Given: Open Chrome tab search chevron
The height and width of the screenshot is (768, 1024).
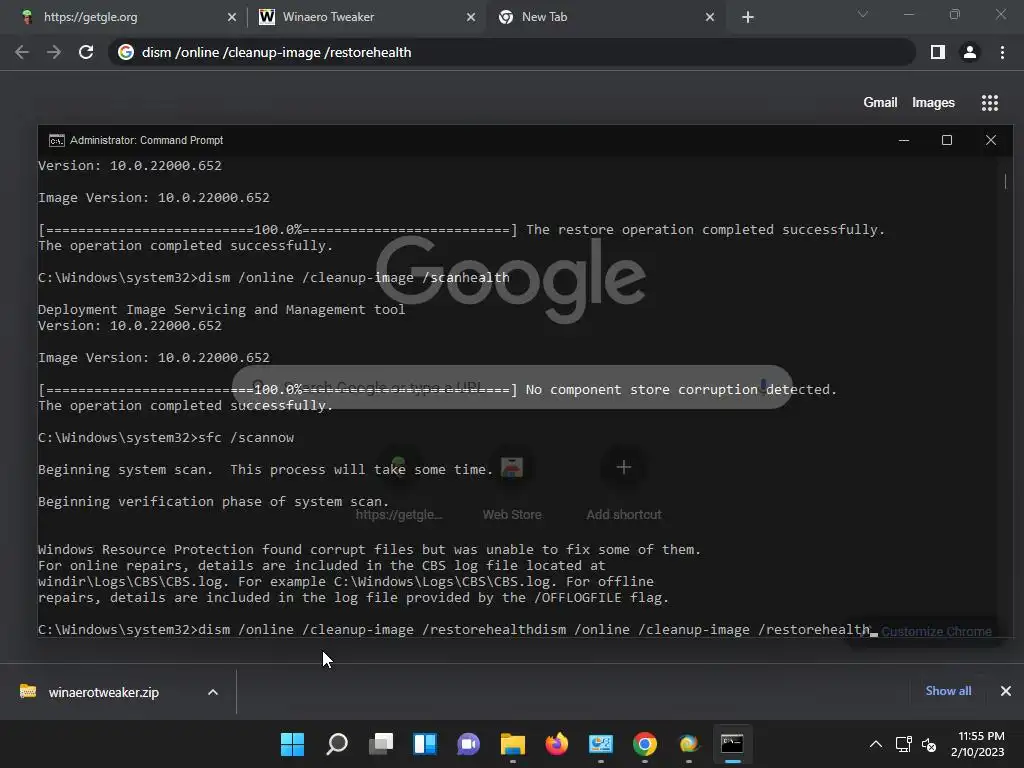Looking at the screenshot, I should 863,14.
